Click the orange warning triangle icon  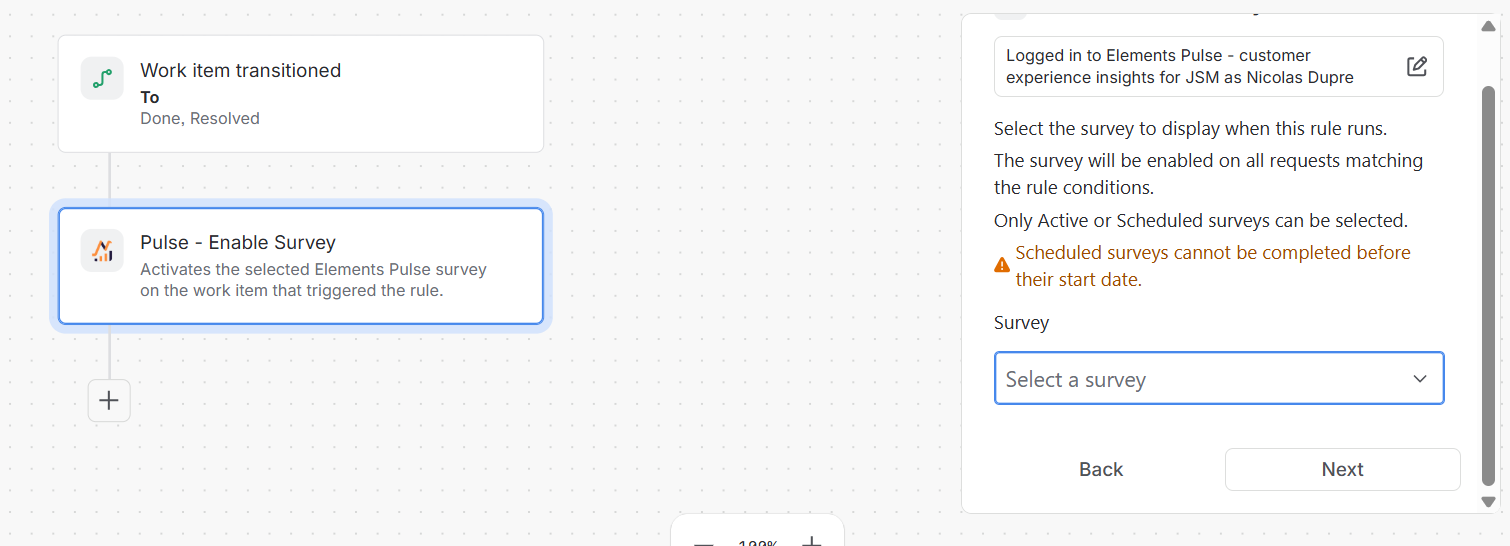pyautogui.click(x=1002, y=266)
